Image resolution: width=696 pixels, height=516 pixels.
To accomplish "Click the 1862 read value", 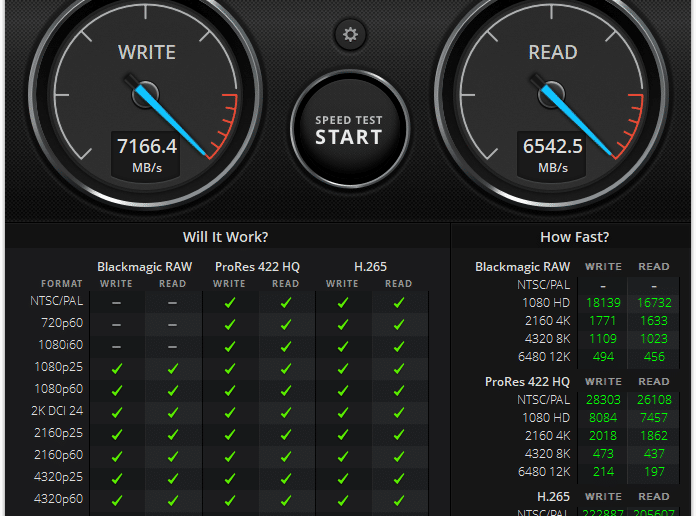I will 654,436.
